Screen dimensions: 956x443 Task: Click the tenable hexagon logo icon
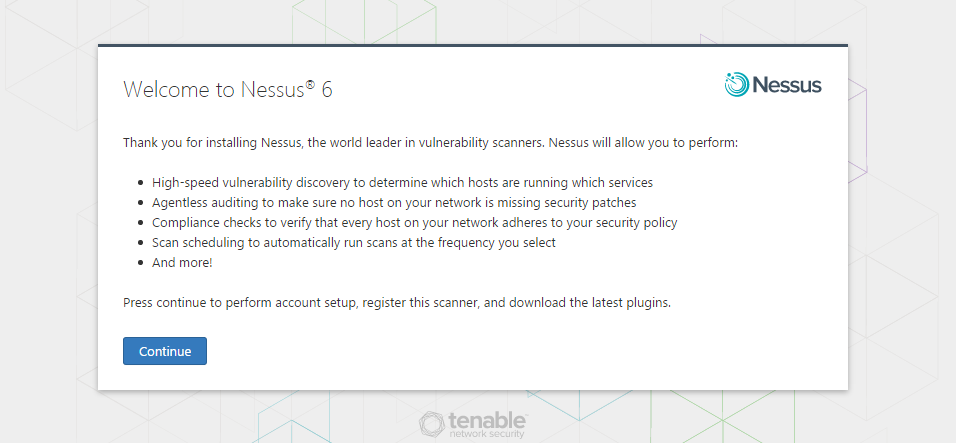point(432,424)
